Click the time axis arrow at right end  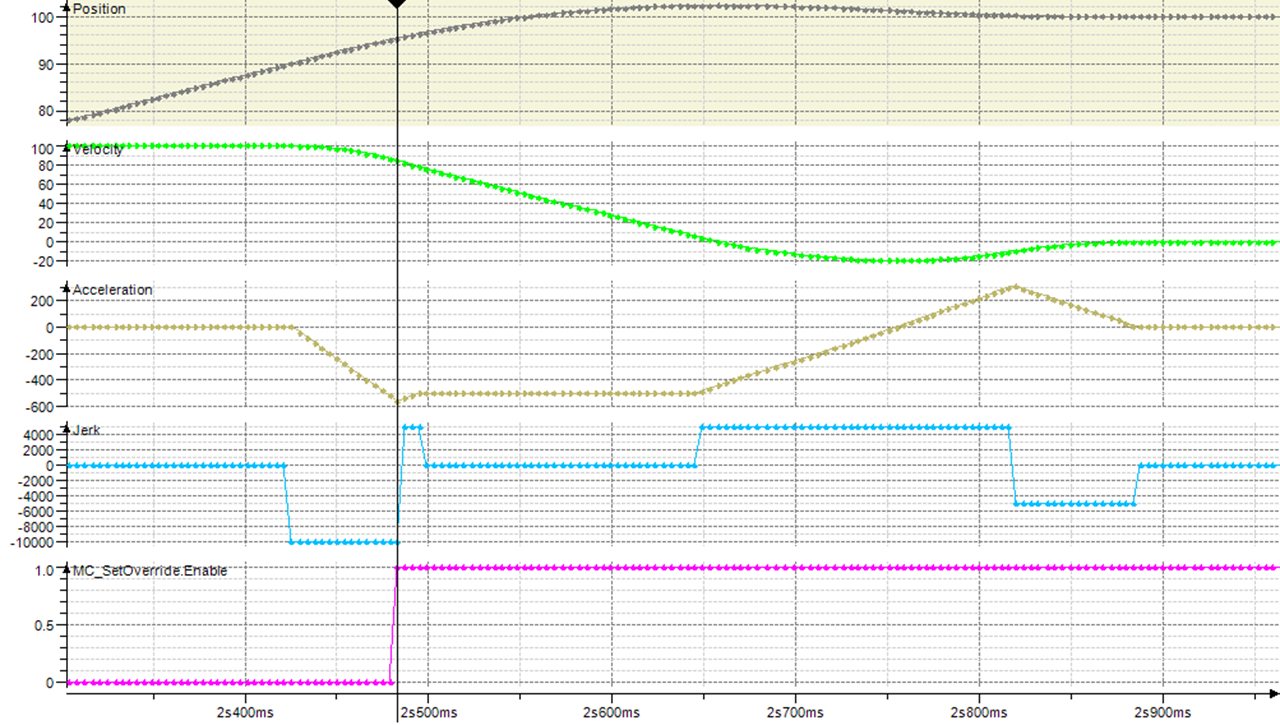pyautogui.click(x=1274, y=692)
